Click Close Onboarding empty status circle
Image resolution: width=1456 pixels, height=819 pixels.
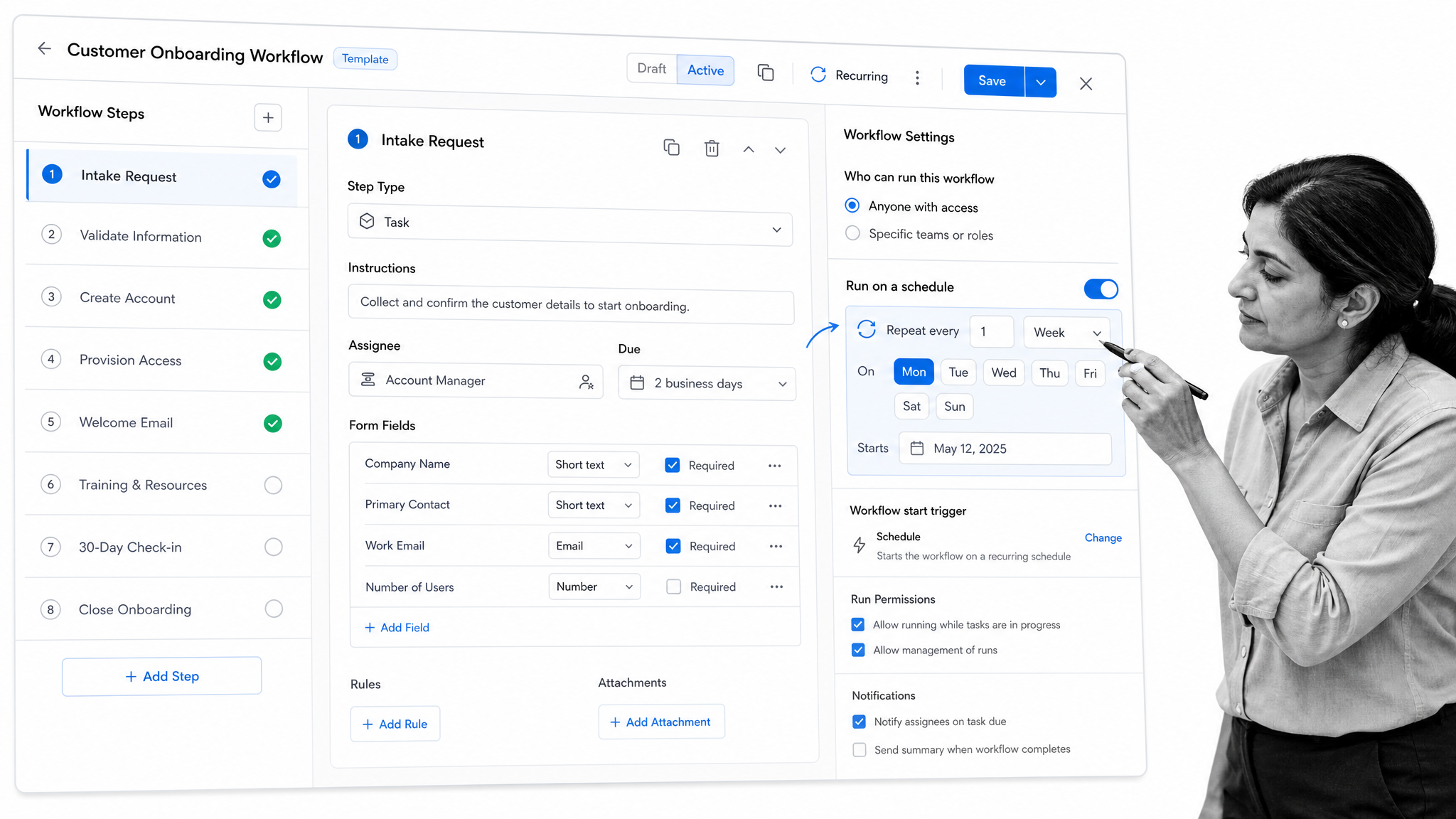274,609
